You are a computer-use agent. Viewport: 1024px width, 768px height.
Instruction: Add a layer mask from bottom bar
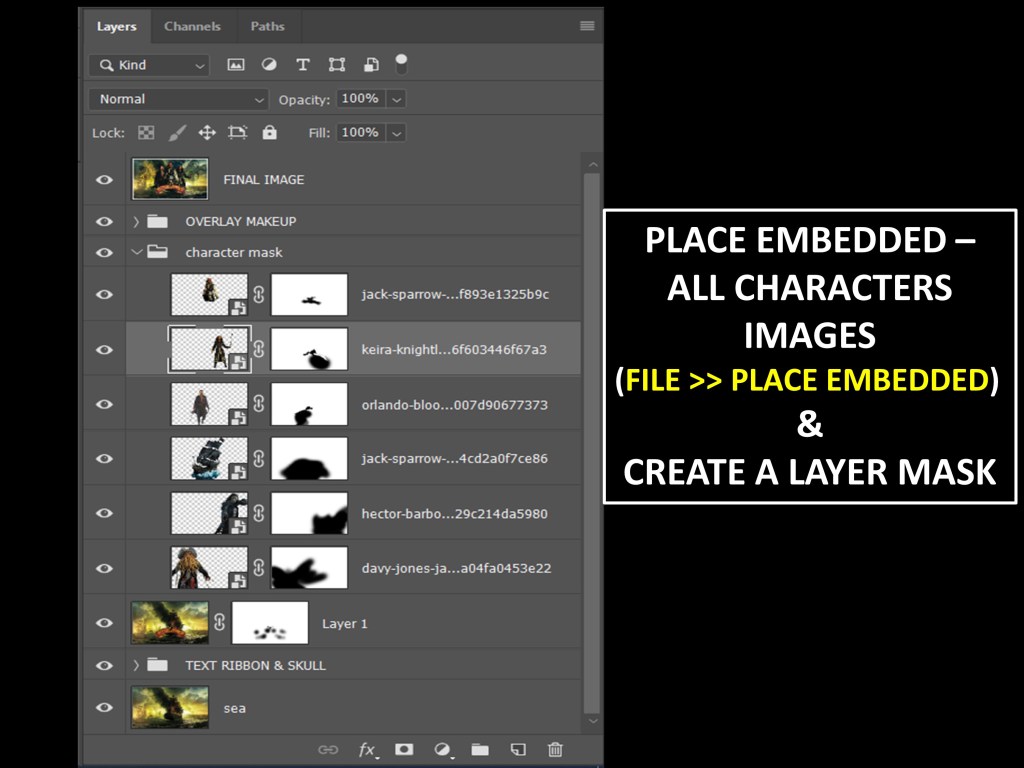point(404,749)
